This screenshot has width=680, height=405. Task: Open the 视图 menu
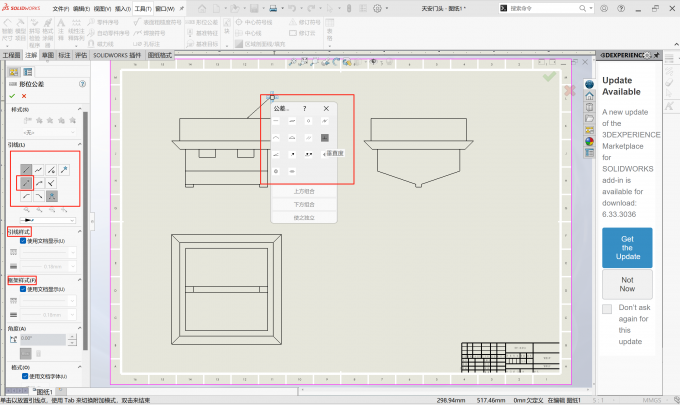[102, 9]
